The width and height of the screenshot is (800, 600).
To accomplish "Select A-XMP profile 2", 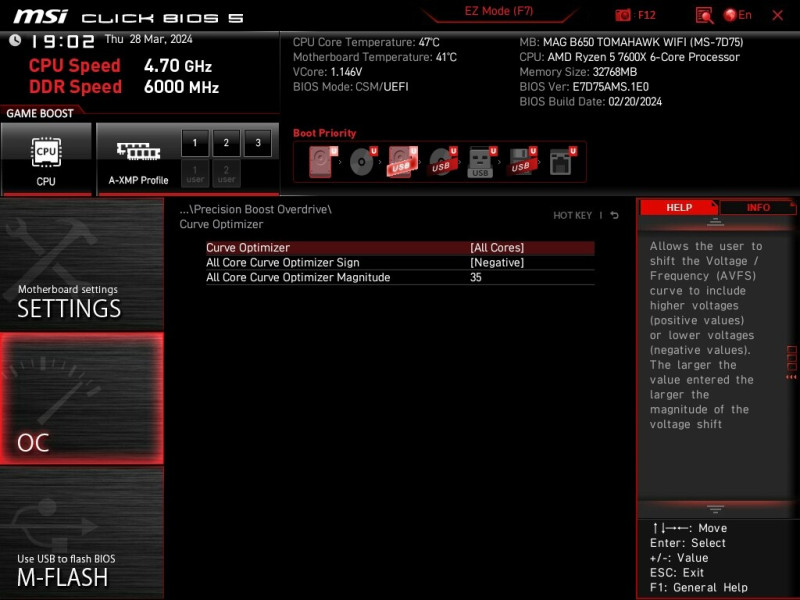I will [226, 143].
